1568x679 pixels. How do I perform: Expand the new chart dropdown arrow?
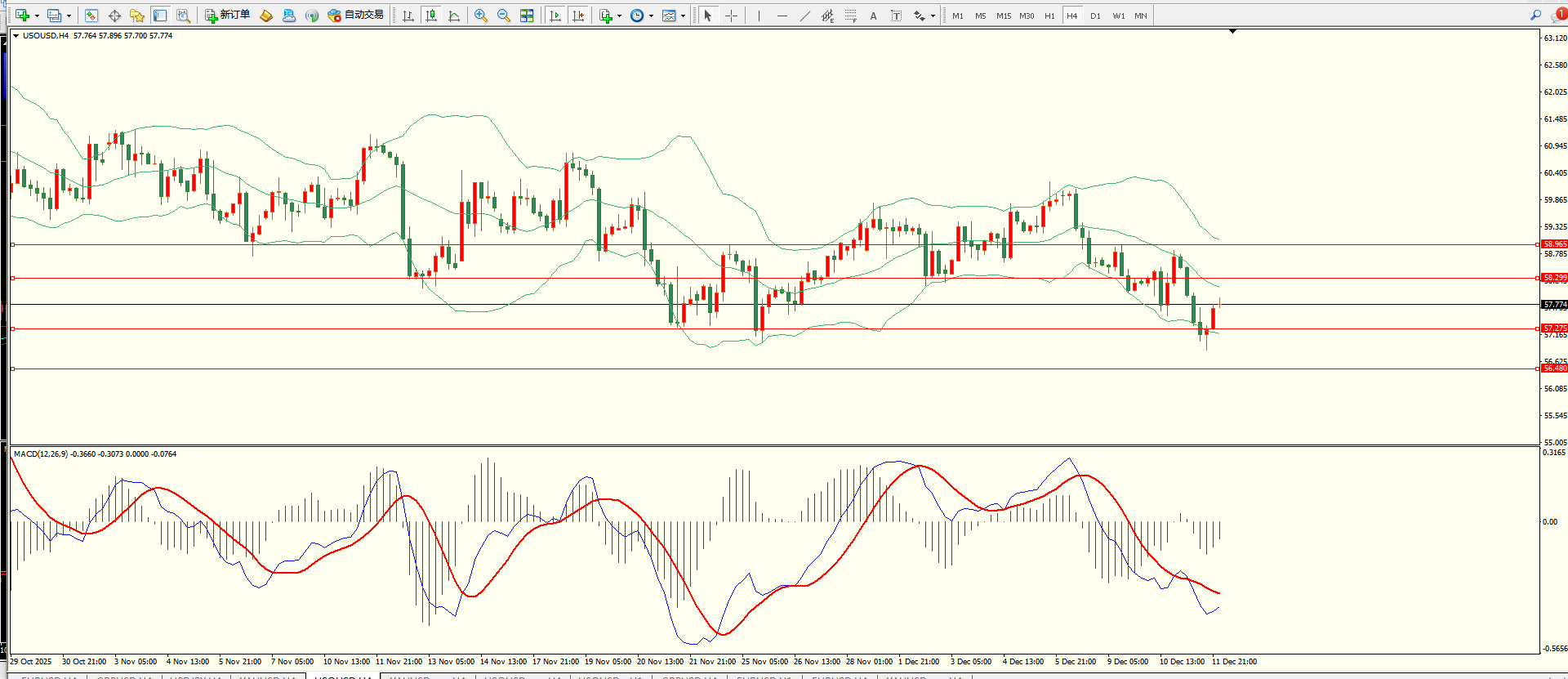click(x=37, y=16)
